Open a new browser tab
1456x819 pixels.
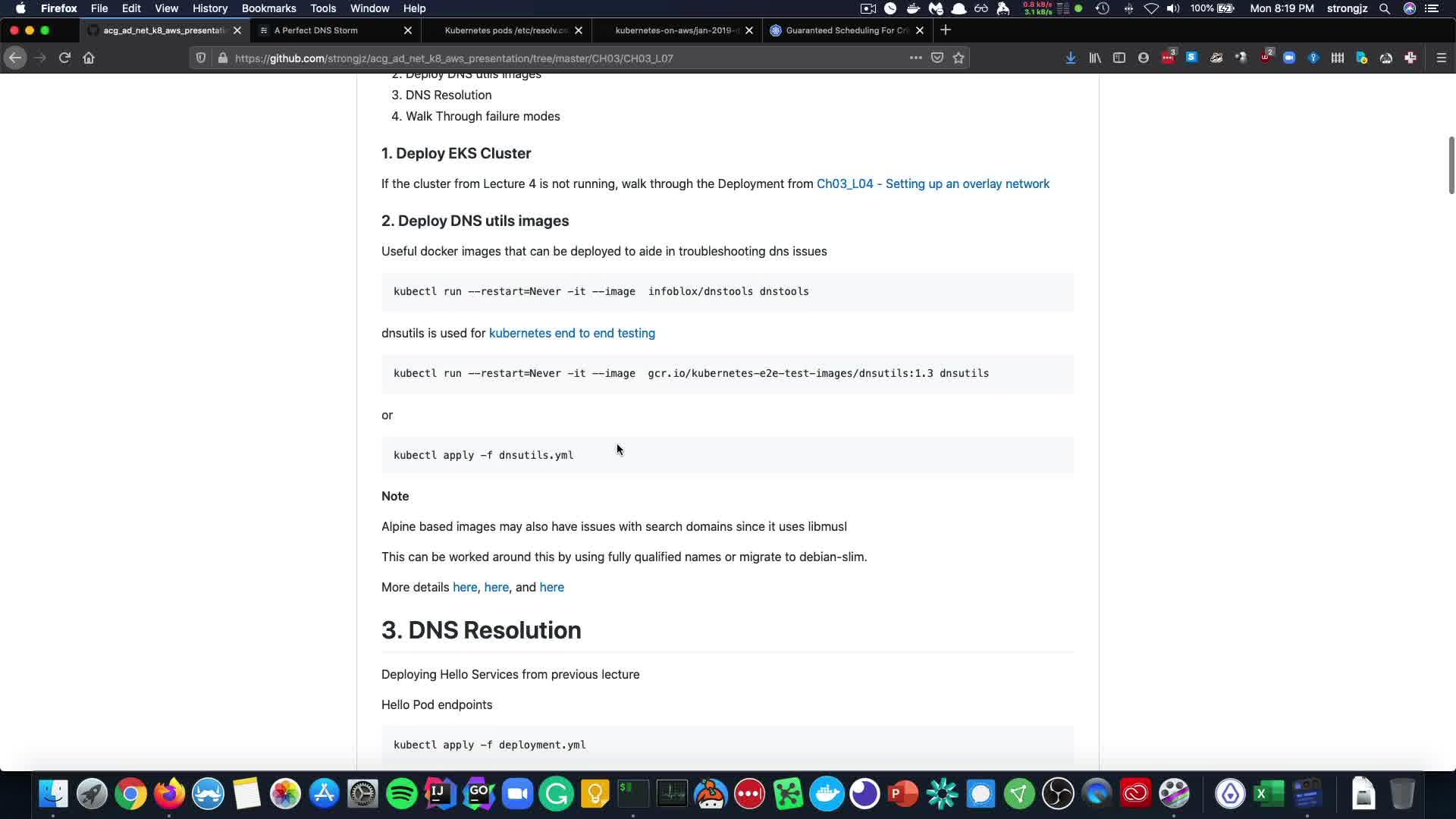pyautogui.click(x=945, y=30)
